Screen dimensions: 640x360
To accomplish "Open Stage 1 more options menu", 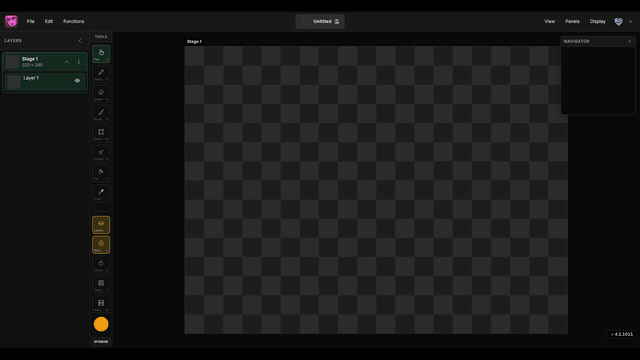I will pyautogui.click(x=79, y=62).
